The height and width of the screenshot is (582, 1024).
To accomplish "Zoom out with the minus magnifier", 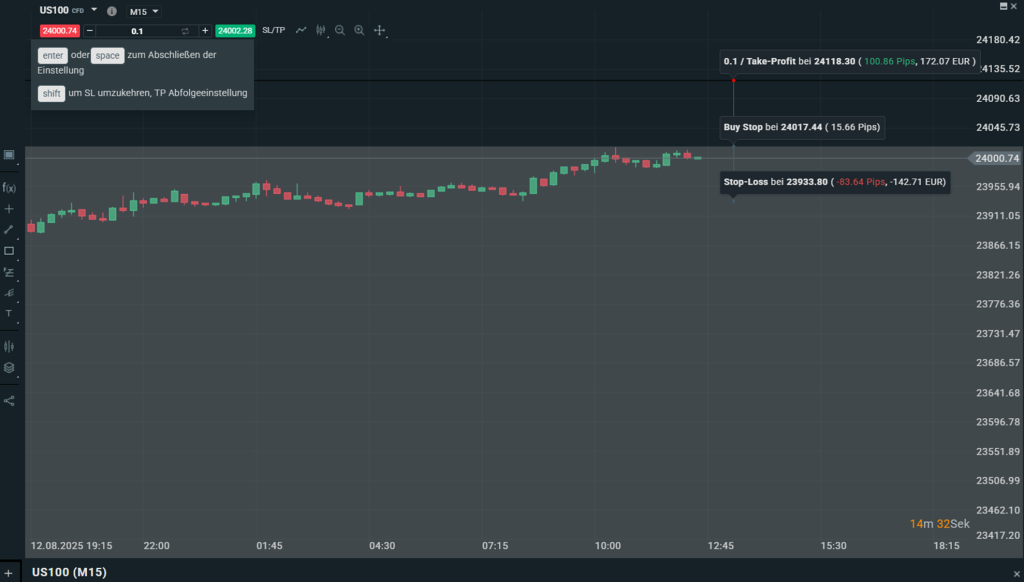I will tap(340, 30).
